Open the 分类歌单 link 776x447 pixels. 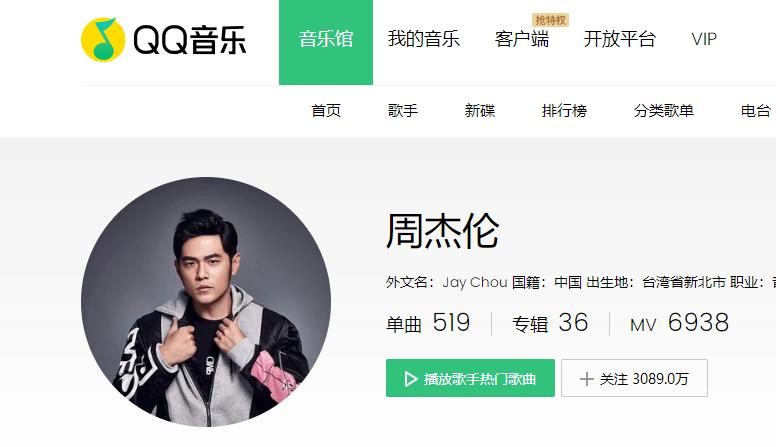[x=664, y=110]
